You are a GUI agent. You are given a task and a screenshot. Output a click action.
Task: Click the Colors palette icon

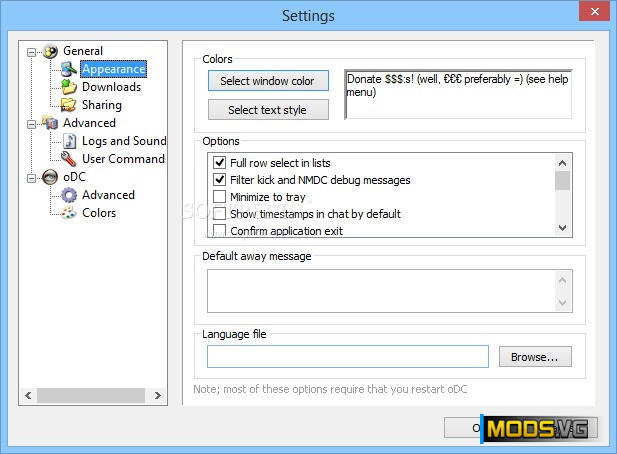coord(69,213)
